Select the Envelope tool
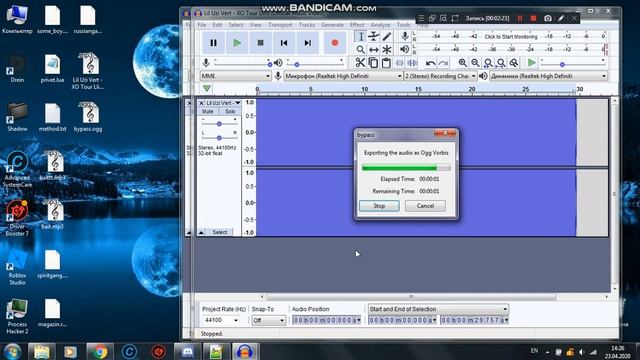This screenshot has width=640, height=360. [x=373, y=36]
